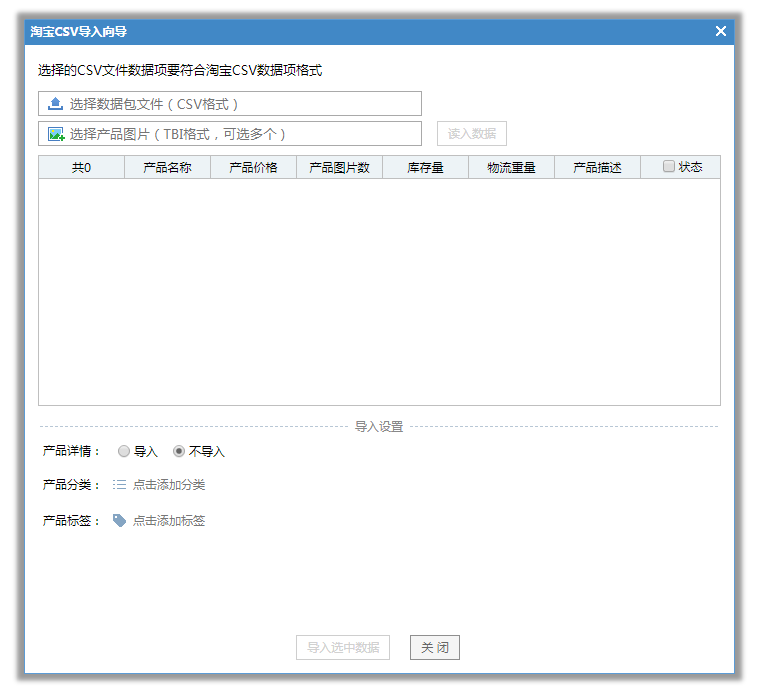Select the 导入 radio button for product details
Viewport: 760px width, 694px height.
pyautogui.click(x=124, y=451)
